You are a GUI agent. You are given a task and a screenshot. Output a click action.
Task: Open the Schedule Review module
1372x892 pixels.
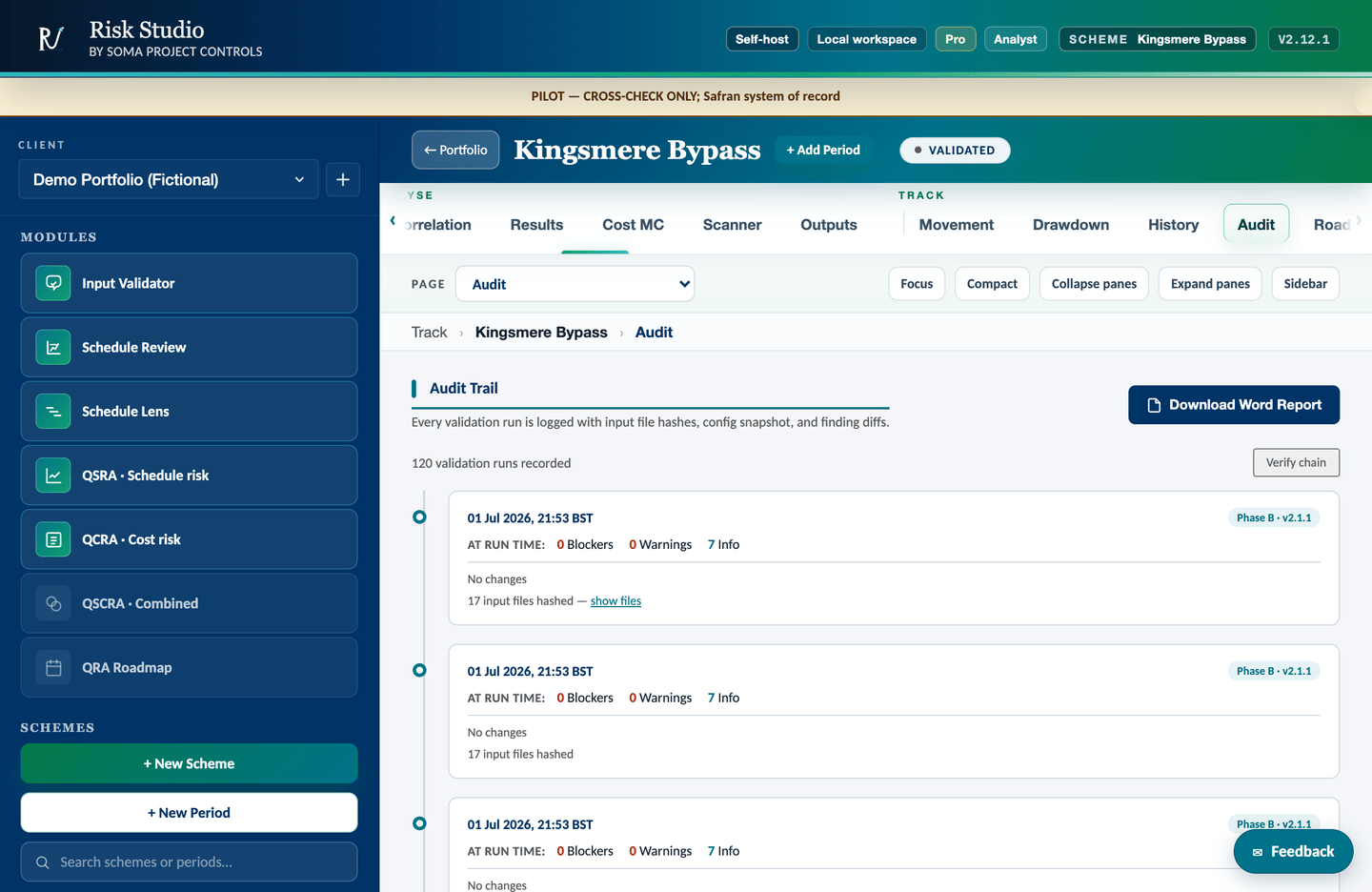[x=189, y=347]
